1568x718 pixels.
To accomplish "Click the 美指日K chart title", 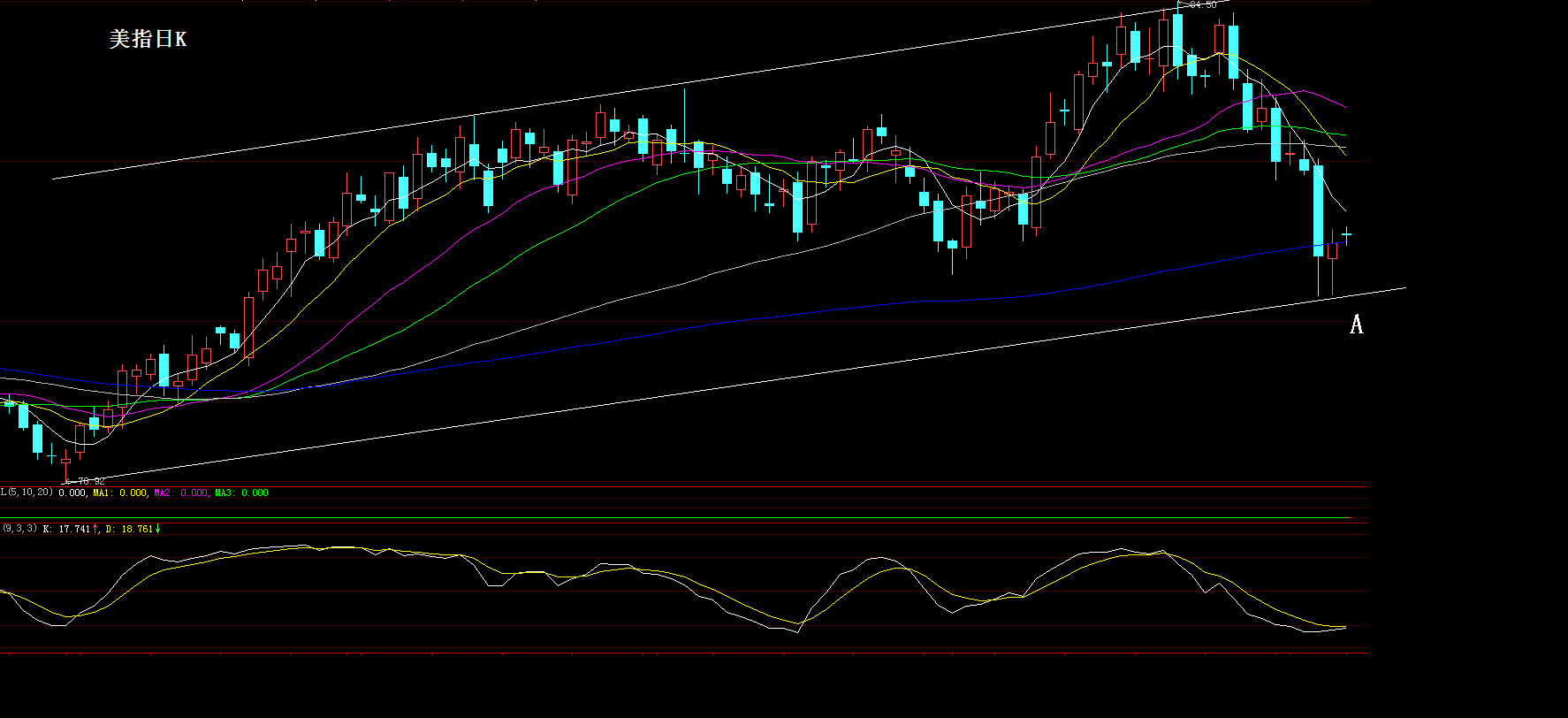I will [x=148, y=39].
